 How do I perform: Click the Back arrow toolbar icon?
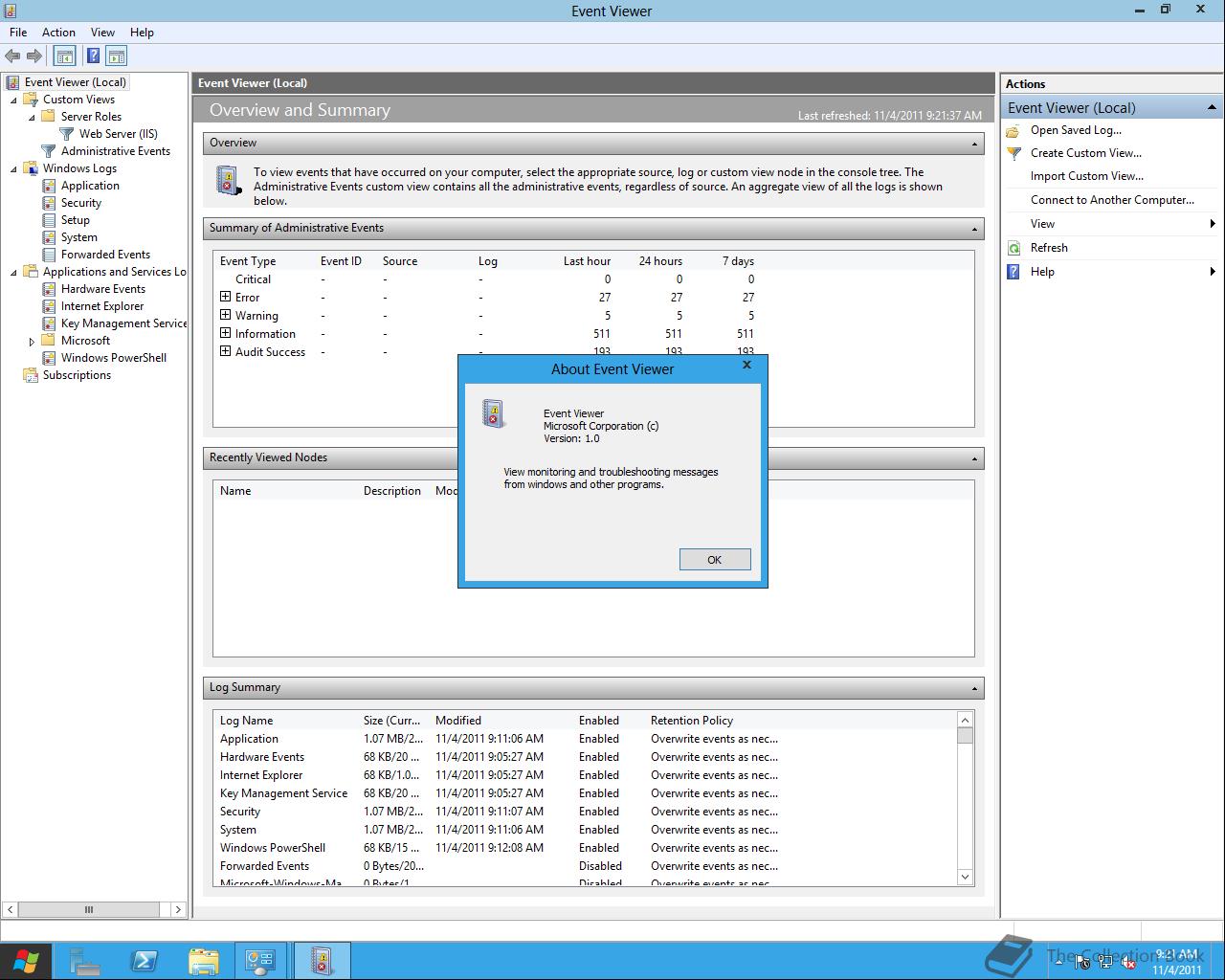12,56
